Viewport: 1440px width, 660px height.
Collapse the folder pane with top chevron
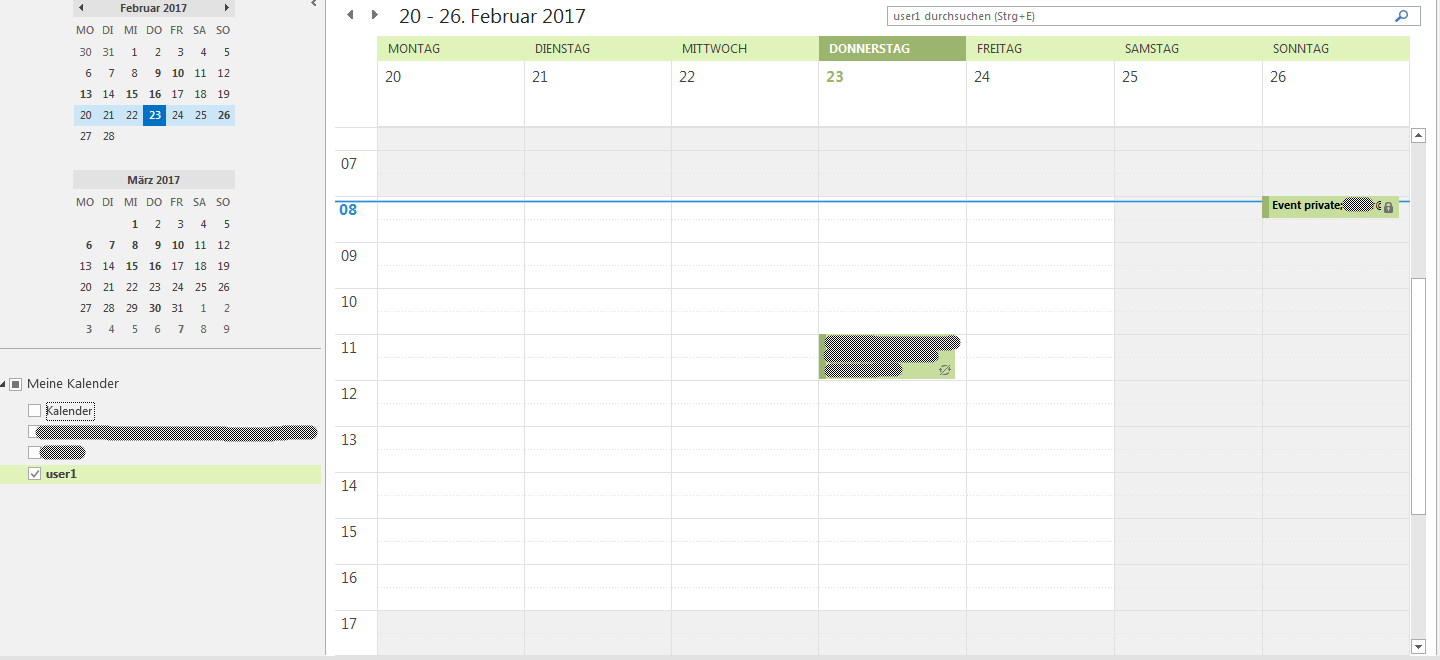tap(314, 4)
